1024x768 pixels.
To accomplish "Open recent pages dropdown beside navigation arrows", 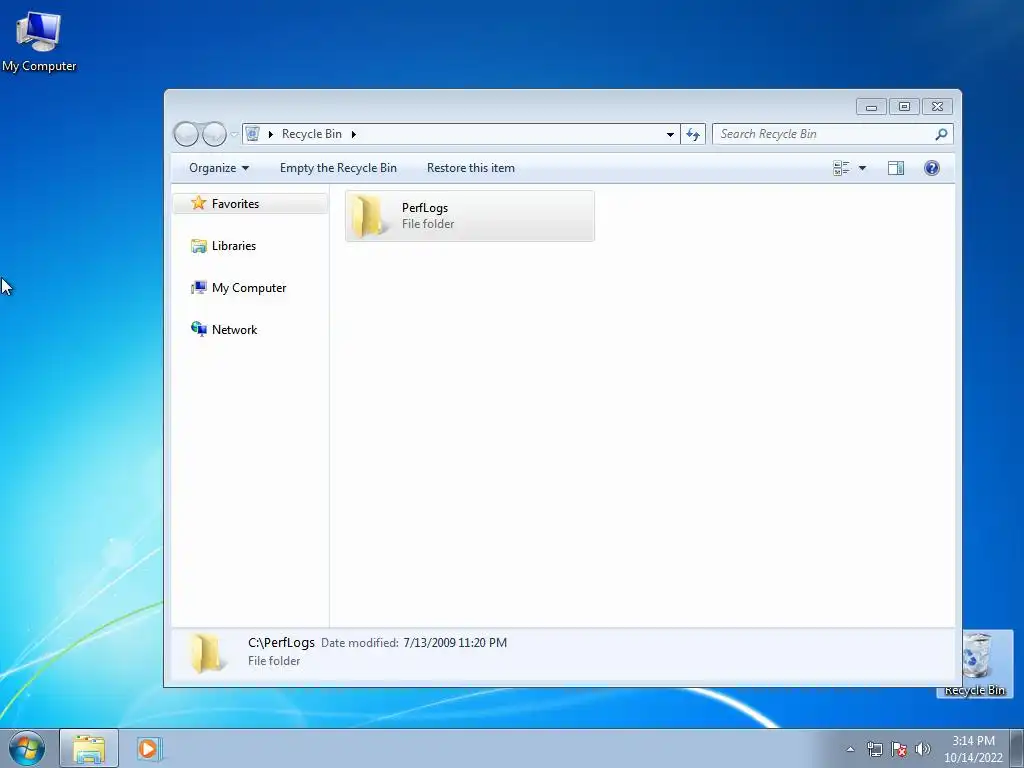I will click(234, 135).
